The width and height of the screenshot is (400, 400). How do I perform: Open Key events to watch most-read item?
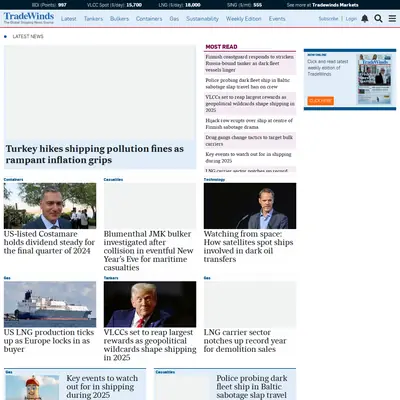[248, 157]
